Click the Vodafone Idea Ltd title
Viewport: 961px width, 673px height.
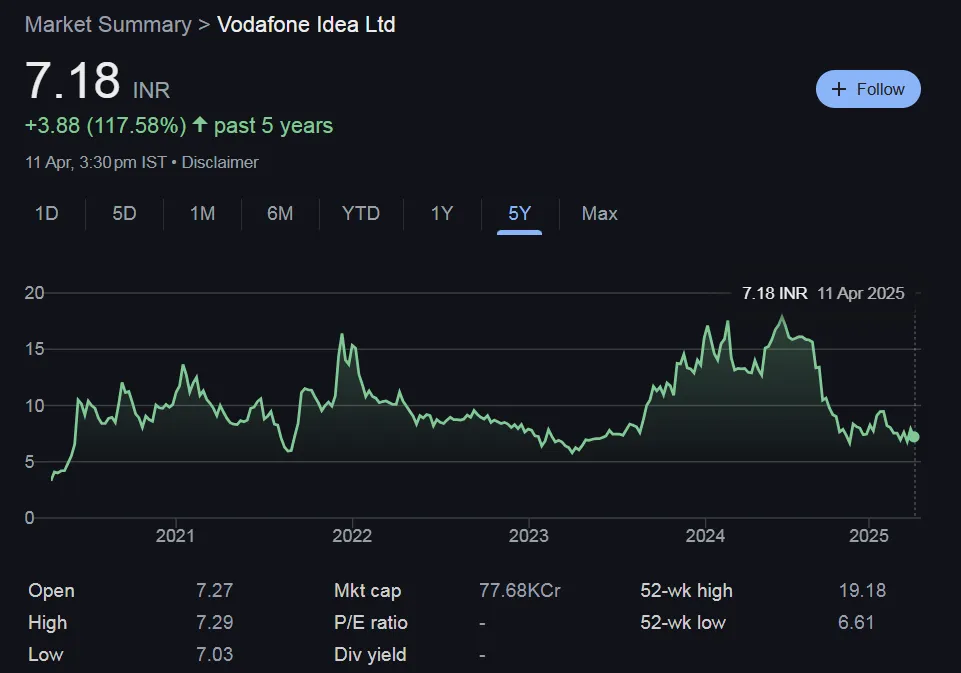click(x=306, y=25)
